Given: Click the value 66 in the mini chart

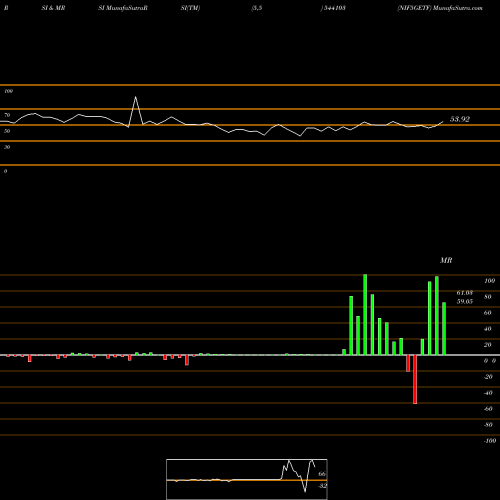Looking at the screenshot, I should (x=322, y=474).
